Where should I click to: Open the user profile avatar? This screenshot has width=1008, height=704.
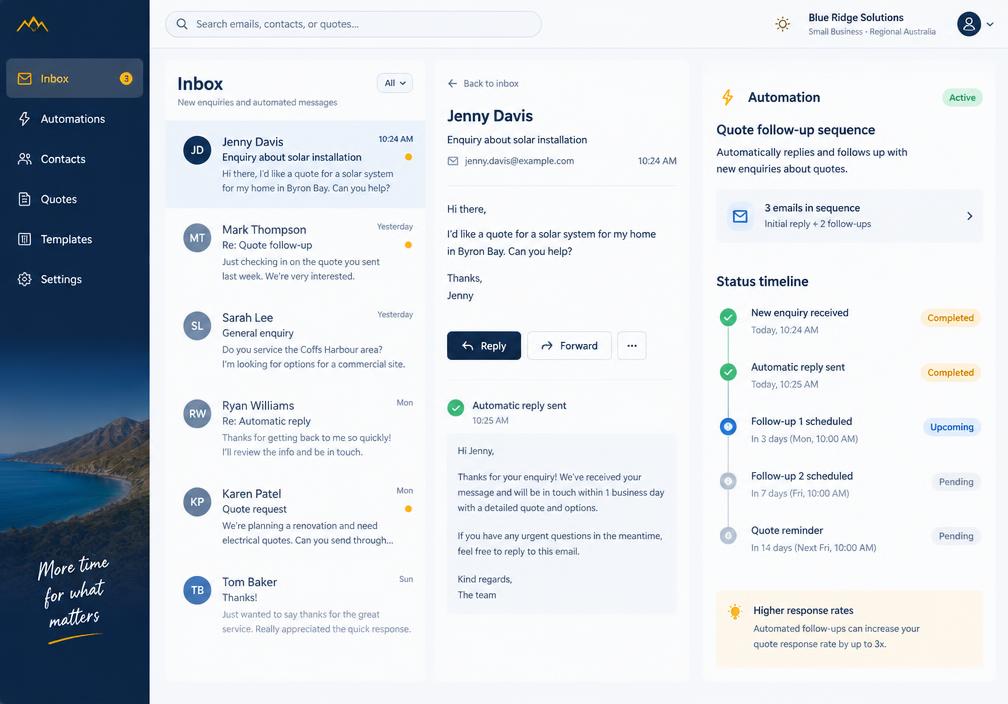[x=969, y=24]
